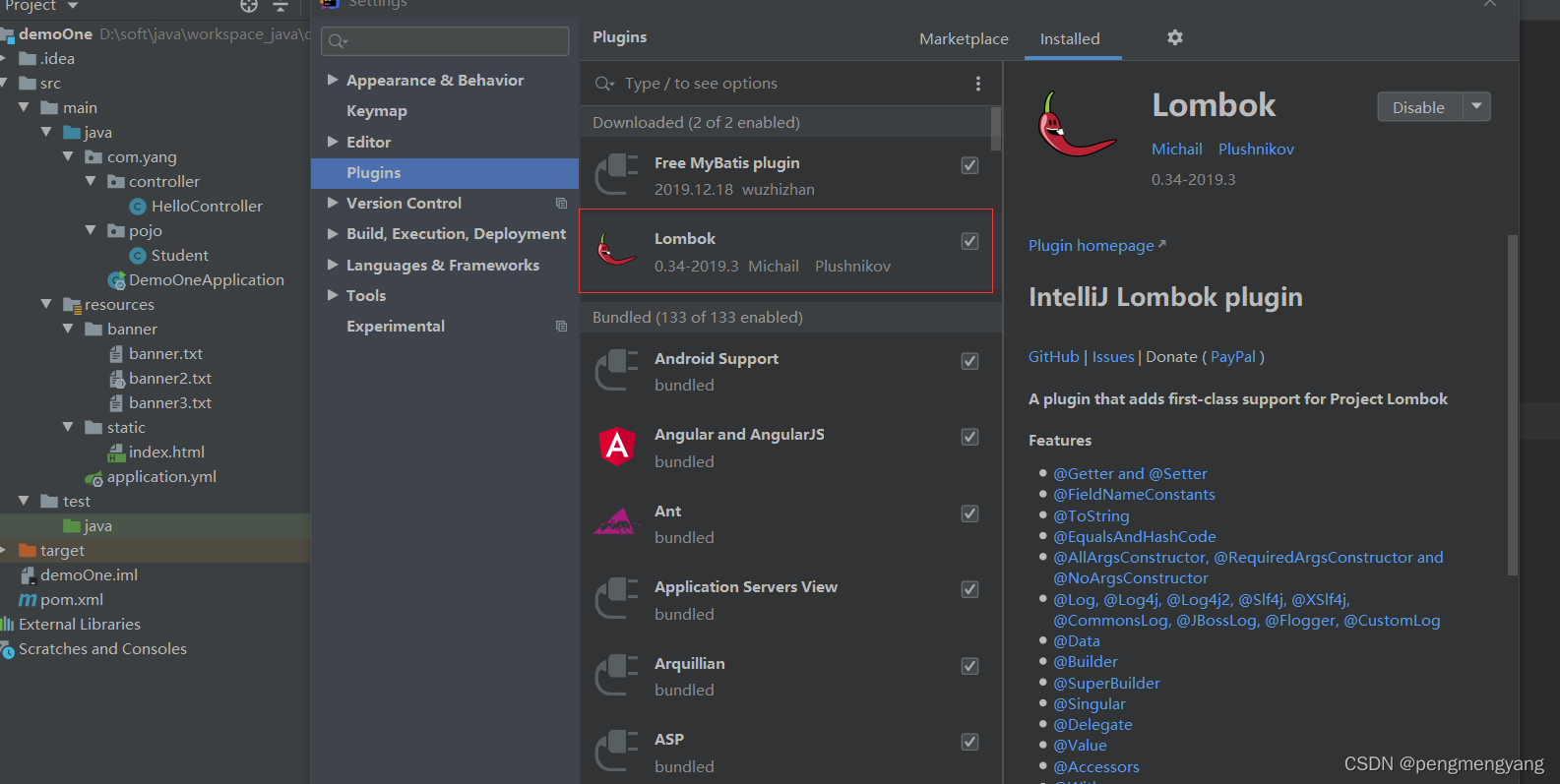
Task: Click the demoOne.iml file icon
Action: (x=28, y=575)
